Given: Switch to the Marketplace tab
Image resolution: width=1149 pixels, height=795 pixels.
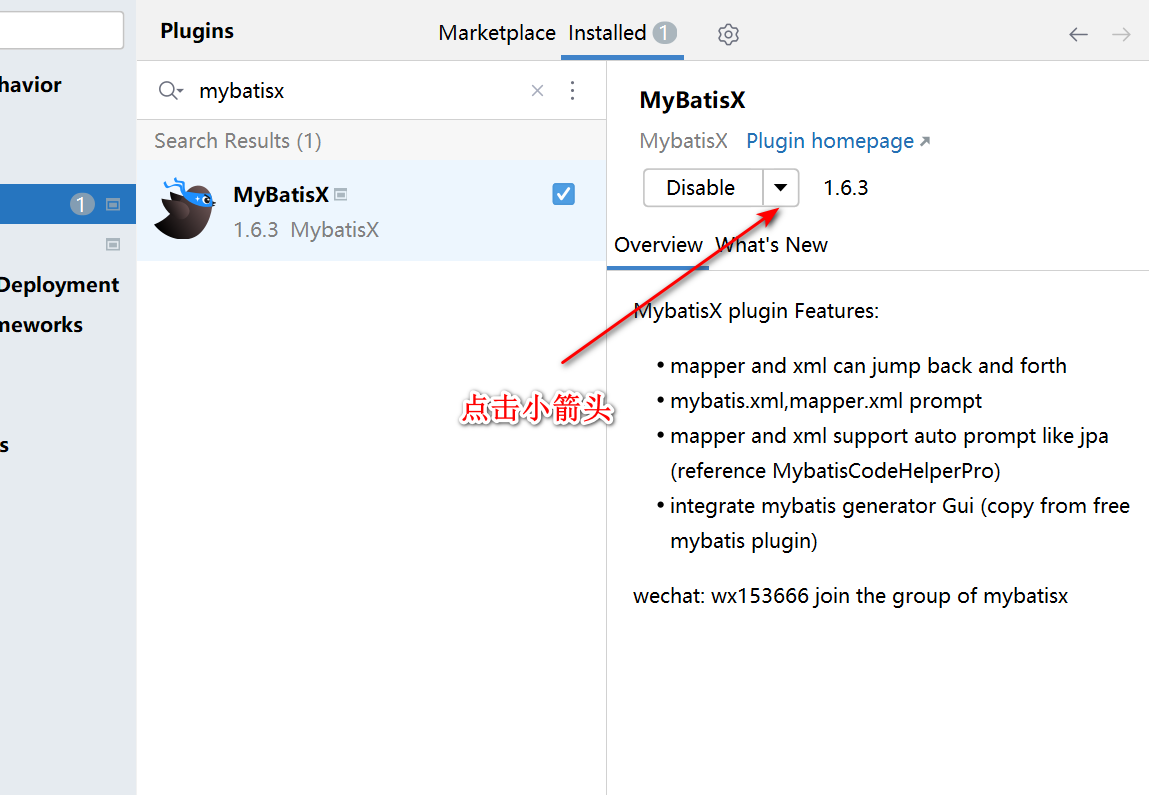Looking at the screenshot, I should pos(497,33).
